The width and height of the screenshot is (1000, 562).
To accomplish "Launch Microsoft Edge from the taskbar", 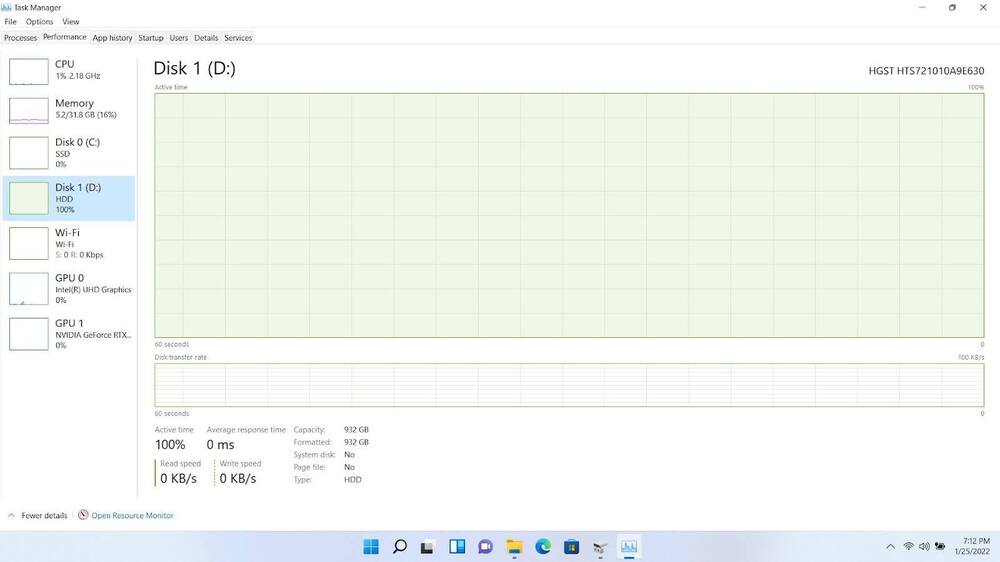I will pyautogui.click(x=543, y=547).
